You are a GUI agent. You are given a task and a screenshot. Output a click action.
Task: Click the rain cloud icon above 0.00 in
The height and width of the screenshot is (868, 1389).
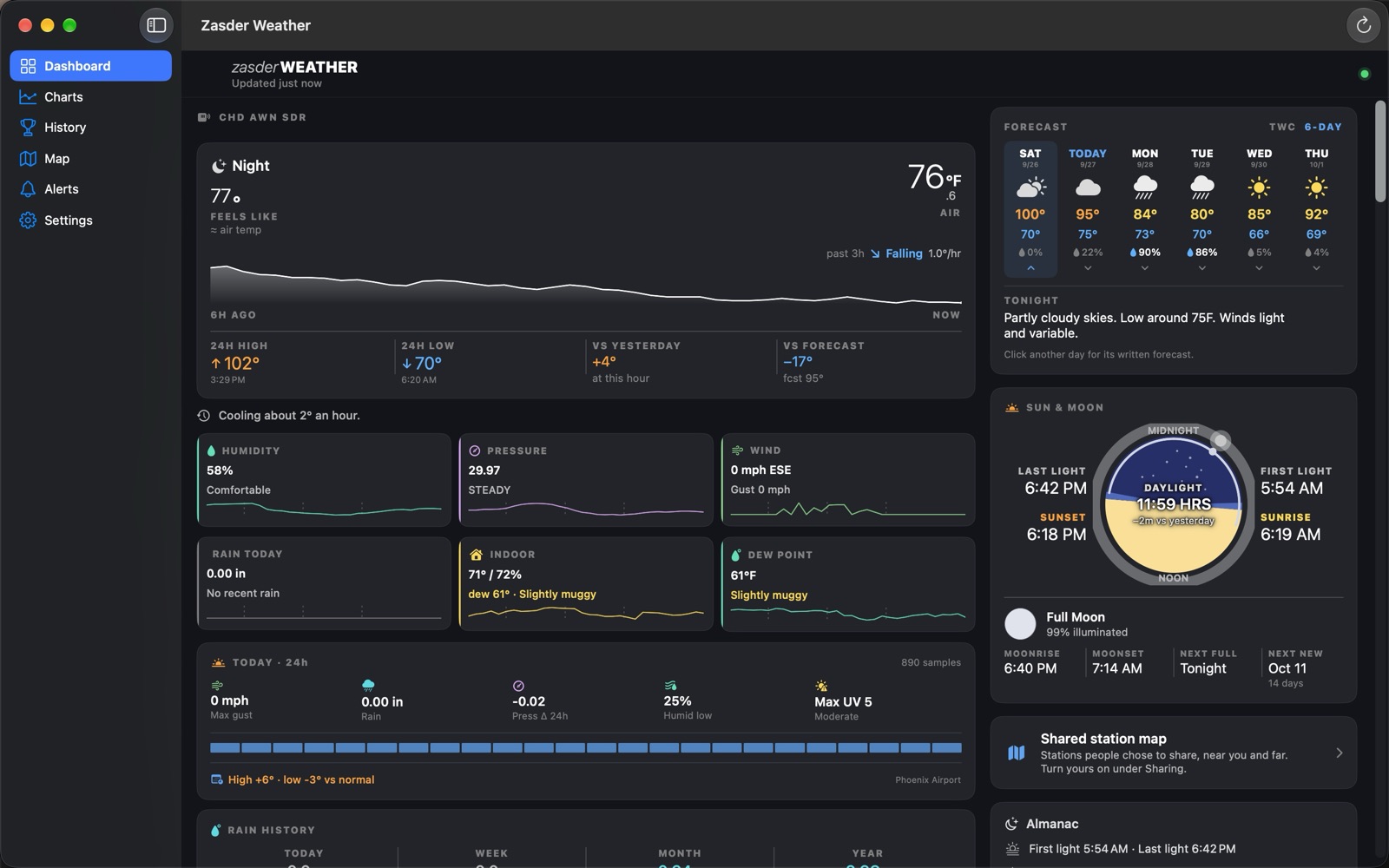[368, 686]
